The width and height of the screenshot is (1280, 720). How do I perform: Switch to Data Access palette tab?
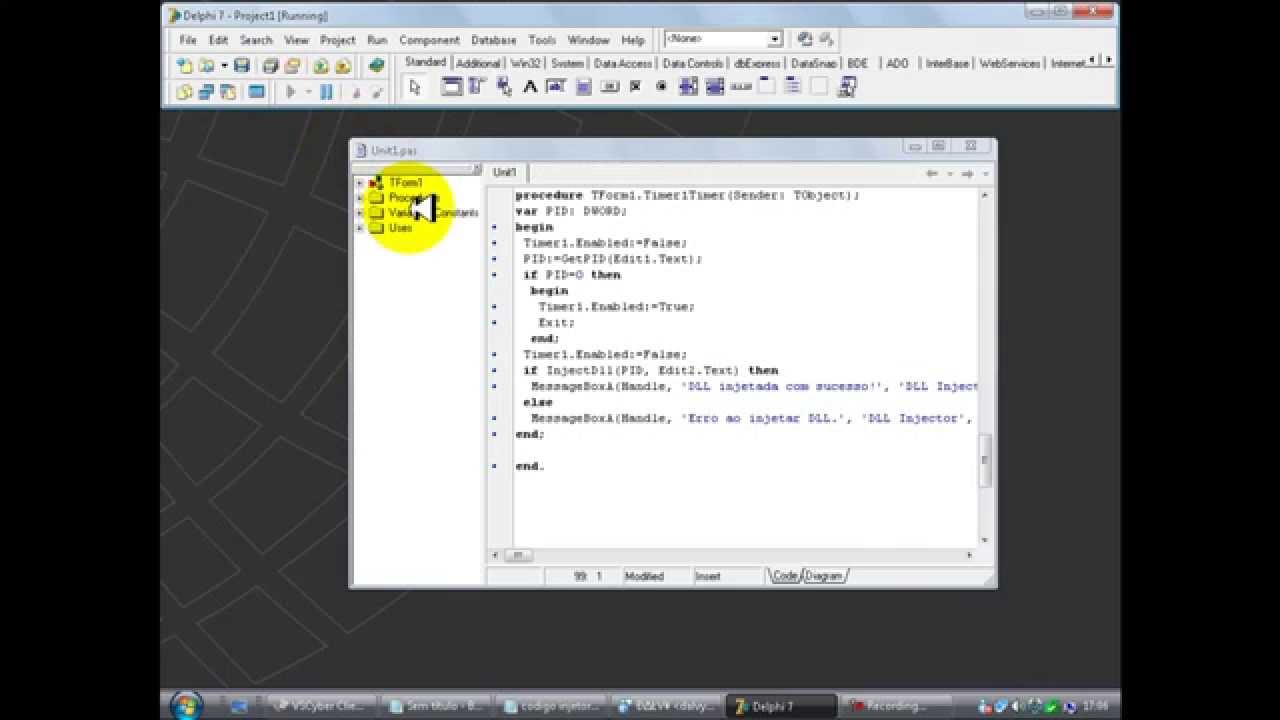pyautogui.click(x=622, y=63)
